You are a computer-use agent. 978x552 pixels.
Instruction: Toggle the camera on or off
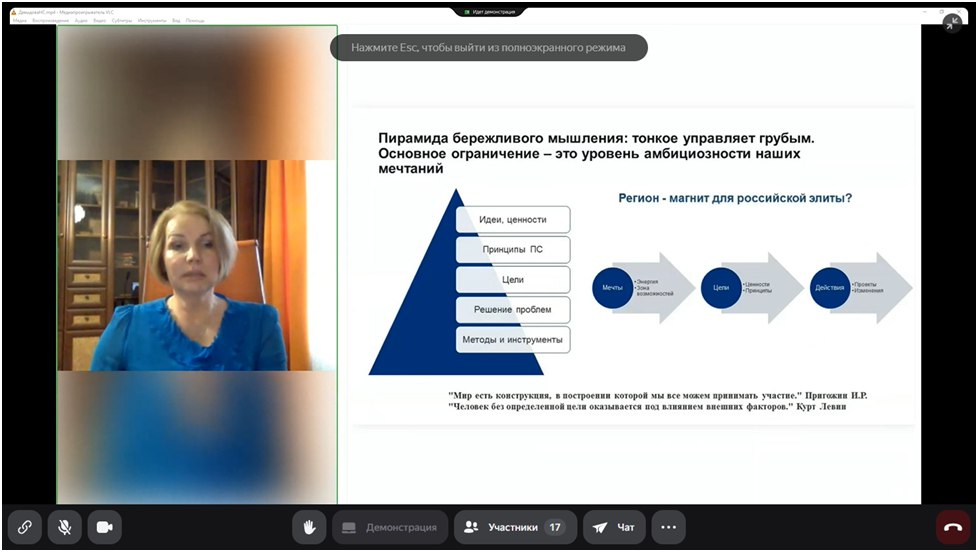click(103, 527)
